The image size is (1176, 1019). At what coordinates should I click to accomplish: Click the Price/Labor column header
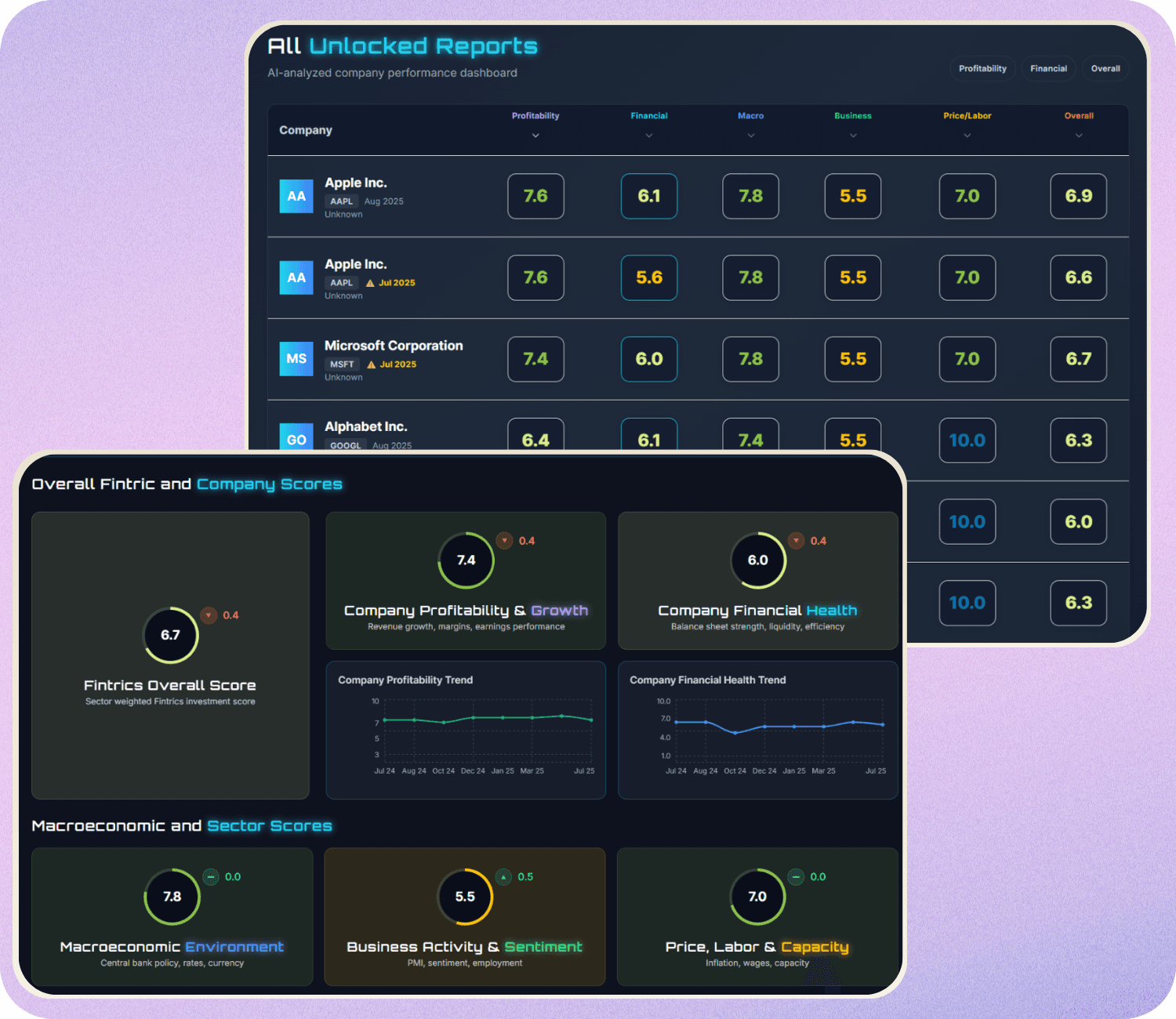point(967,116)
